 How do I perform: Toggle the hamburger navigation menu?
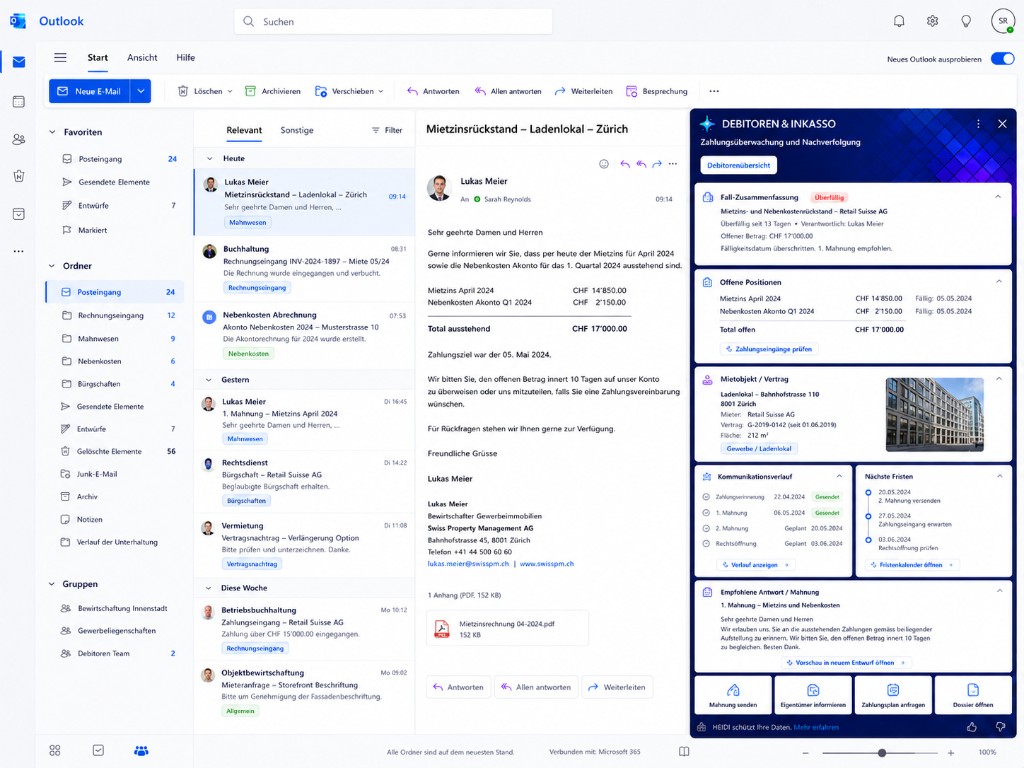(60, 57)
